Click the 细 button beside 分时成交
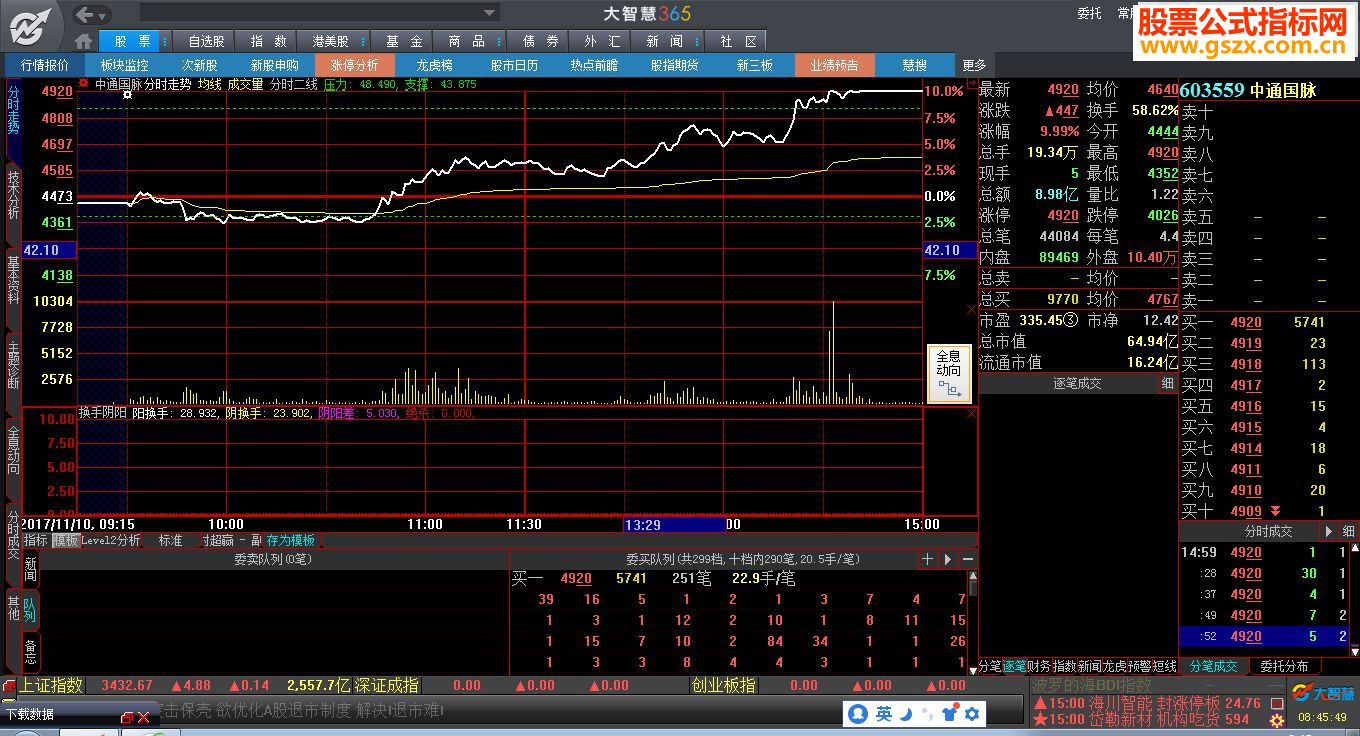Viewport: 1360px width, 736px height. point(1348,531)
